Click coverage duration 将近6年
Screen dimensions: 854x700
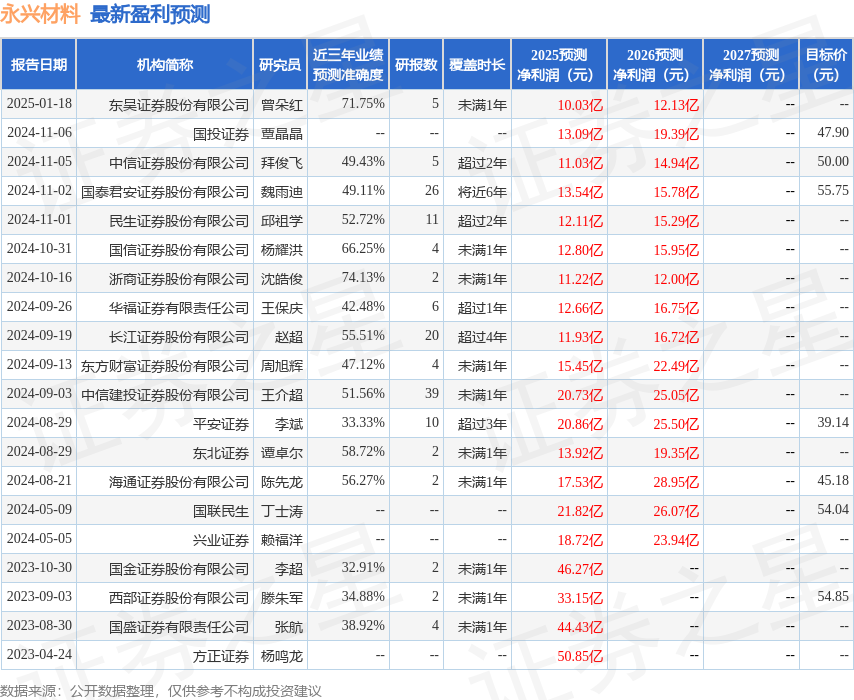tap(482, 191)
